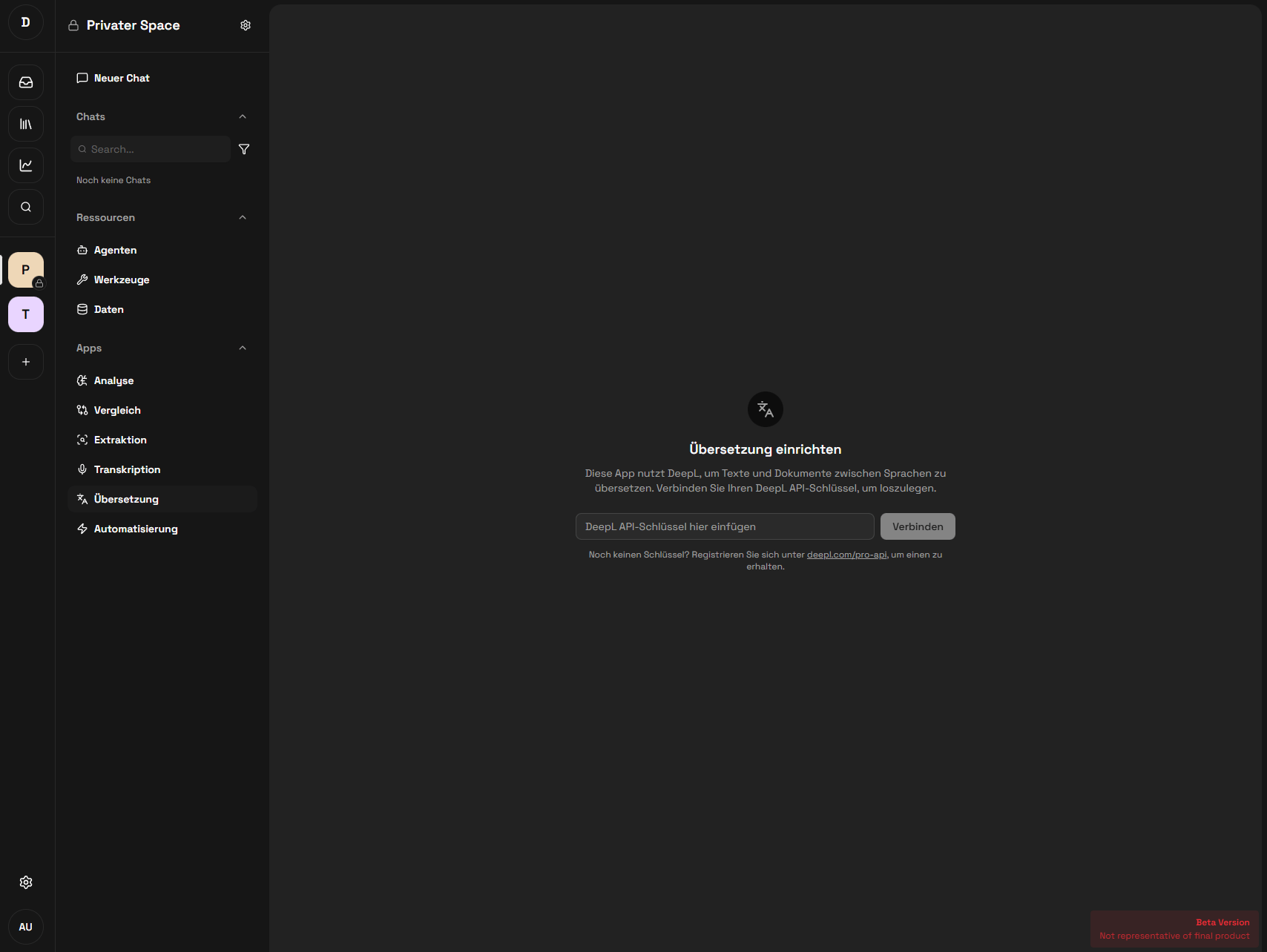The height and width of the screenshot is (952, 1267).
Task: Click the Privater Space title
Action: (x=134, y=25)
